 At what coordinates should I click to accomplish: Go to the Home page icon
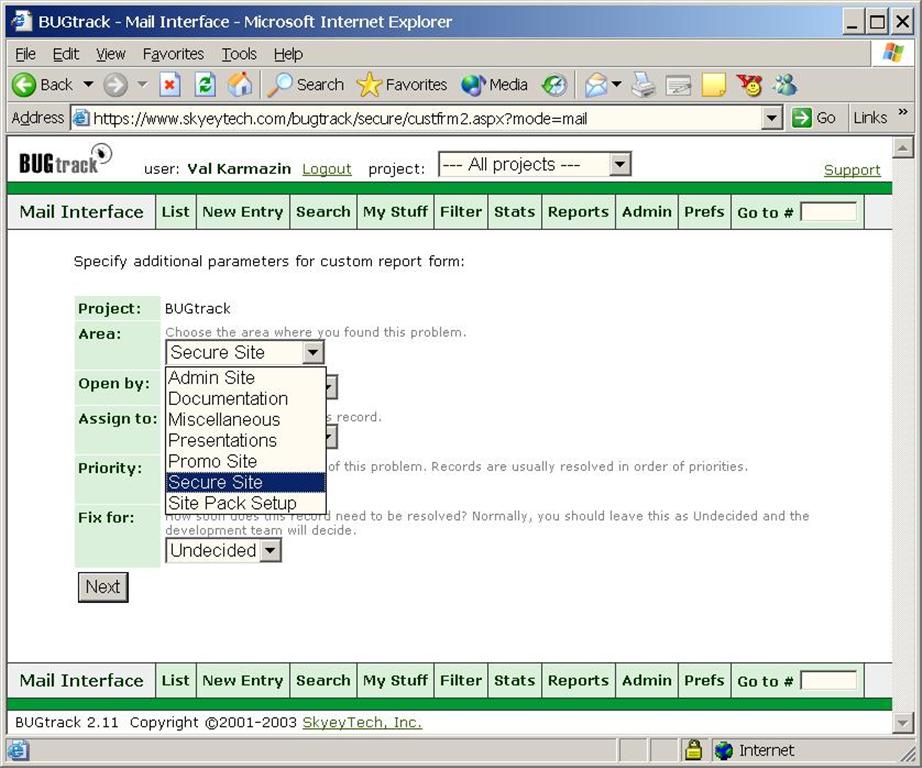pyautogui.click(x=240, y=85)
